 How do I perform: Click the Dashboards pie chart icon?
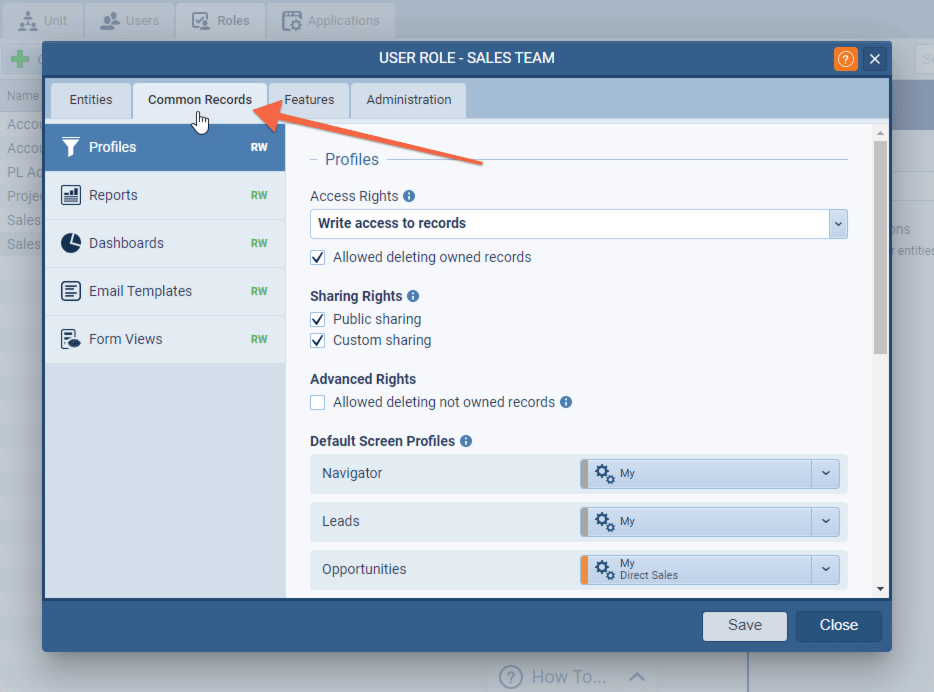pyautogui.click(x=70, y=243)
